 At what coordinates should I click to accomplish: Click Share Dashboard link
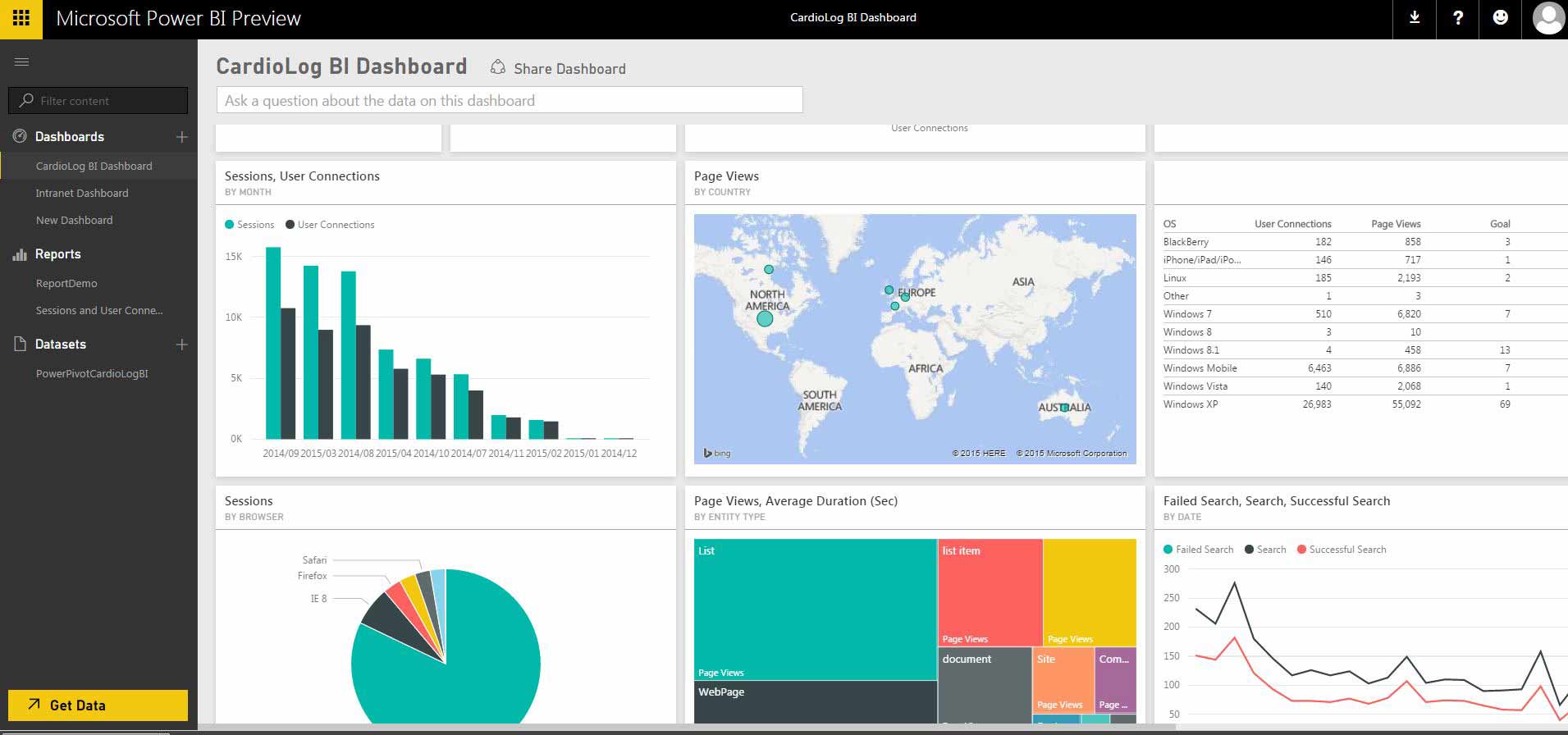coord(569,69)
